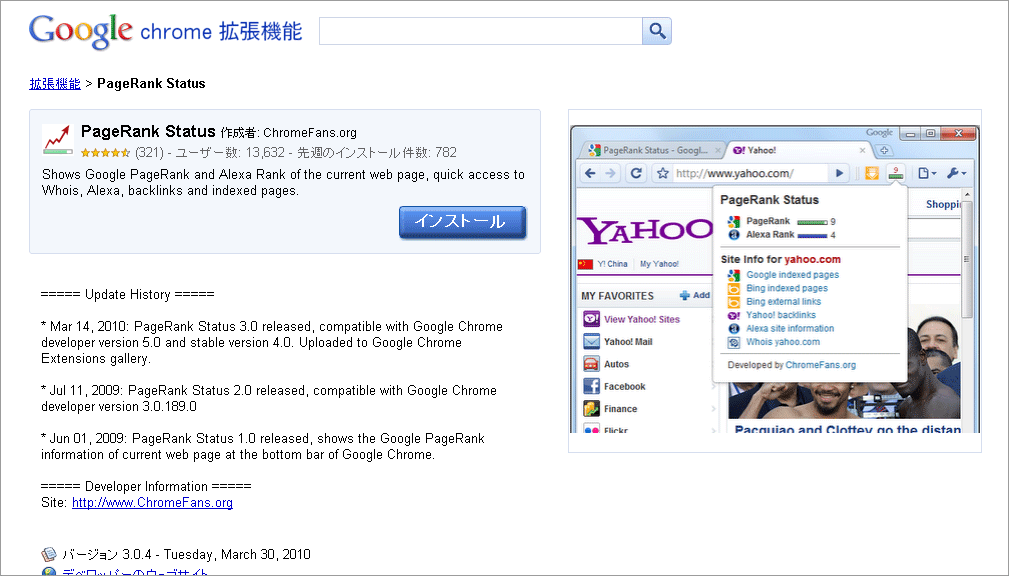Click the Y! China link

[x=612, y=264]
